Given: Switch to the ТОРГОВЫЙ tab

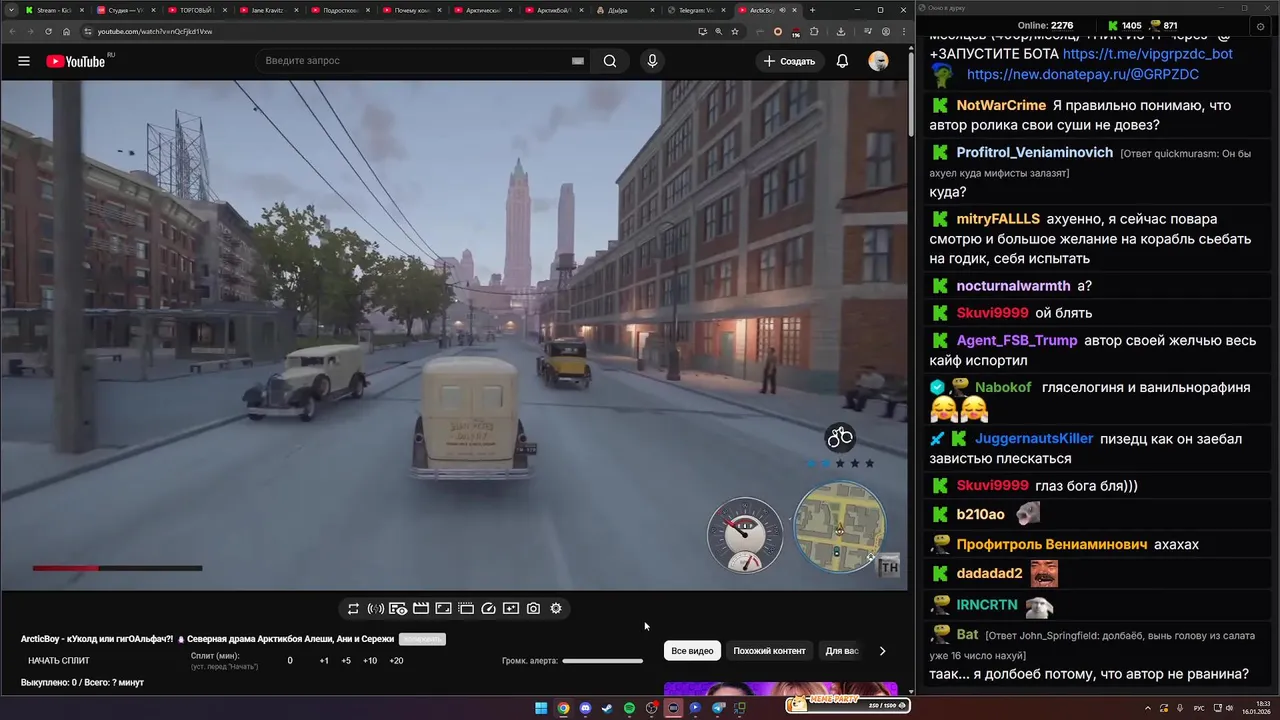Looking at the screenshot, I should click(196, 10).
